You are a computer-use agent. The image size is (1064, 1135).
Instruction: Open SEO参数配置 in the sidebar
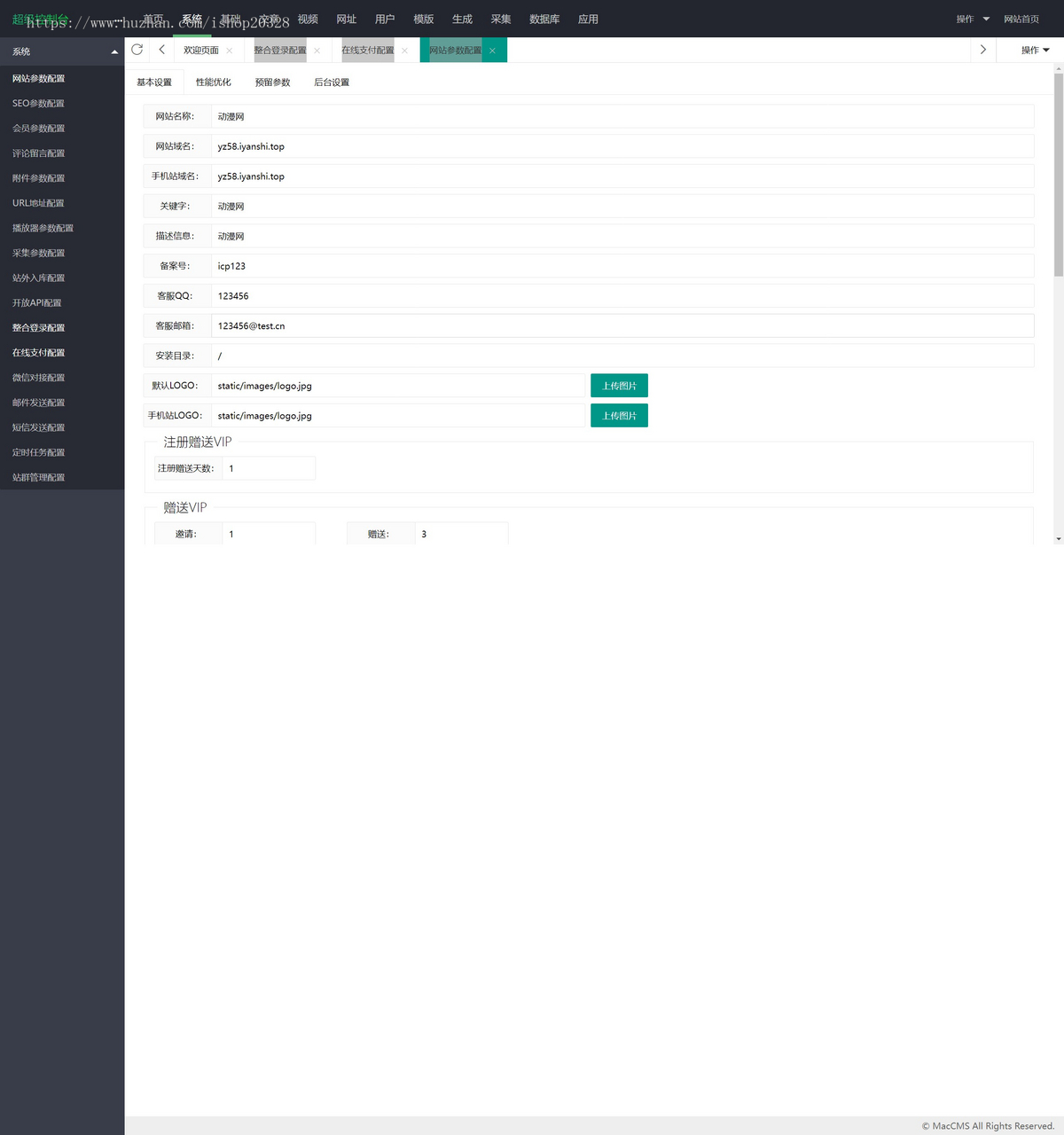pyautogui.click(x=62, y=104)
